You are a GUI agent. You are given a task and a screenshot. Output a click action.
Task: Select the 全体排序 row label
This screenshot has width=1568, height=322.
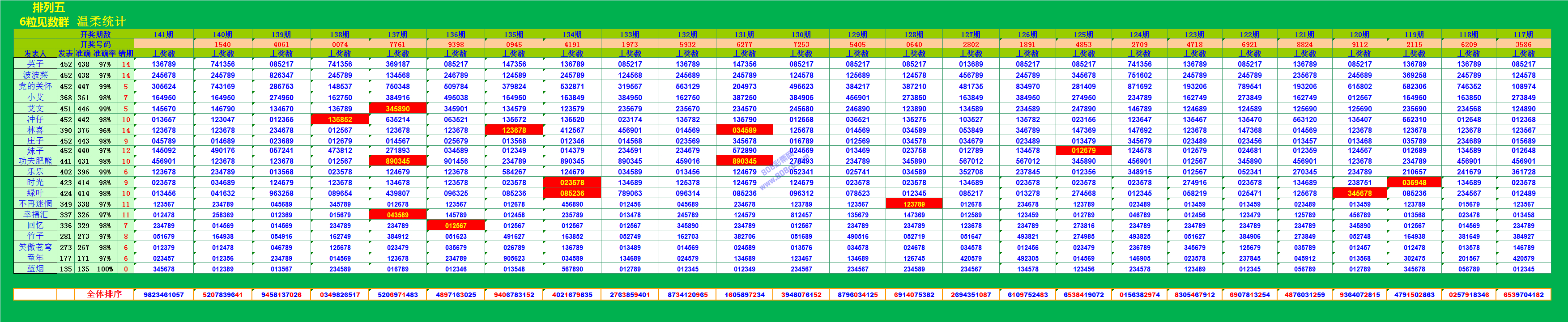104,295
